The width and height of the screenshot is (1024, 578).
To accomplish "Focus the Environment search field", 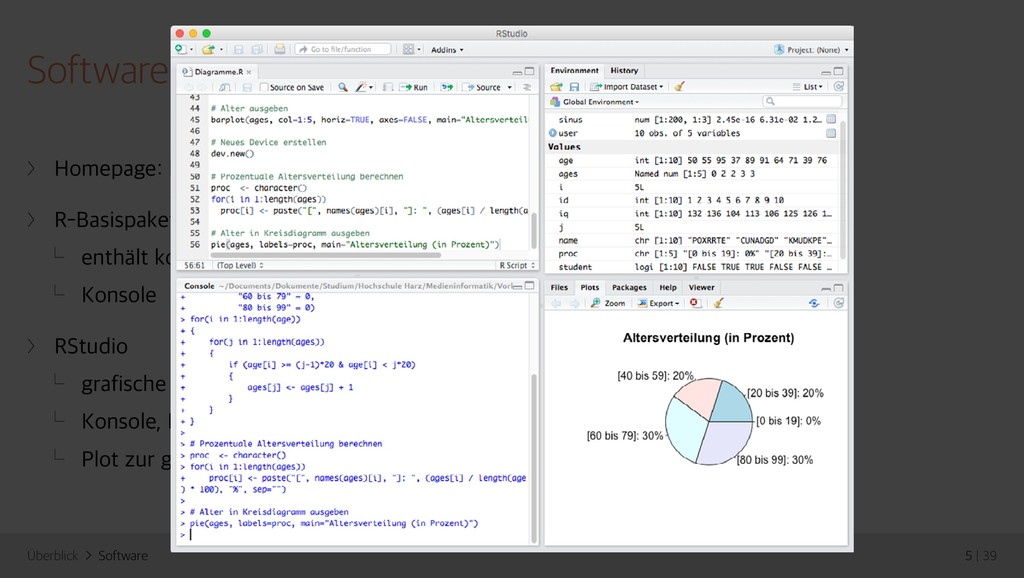I will pos(802,101).
